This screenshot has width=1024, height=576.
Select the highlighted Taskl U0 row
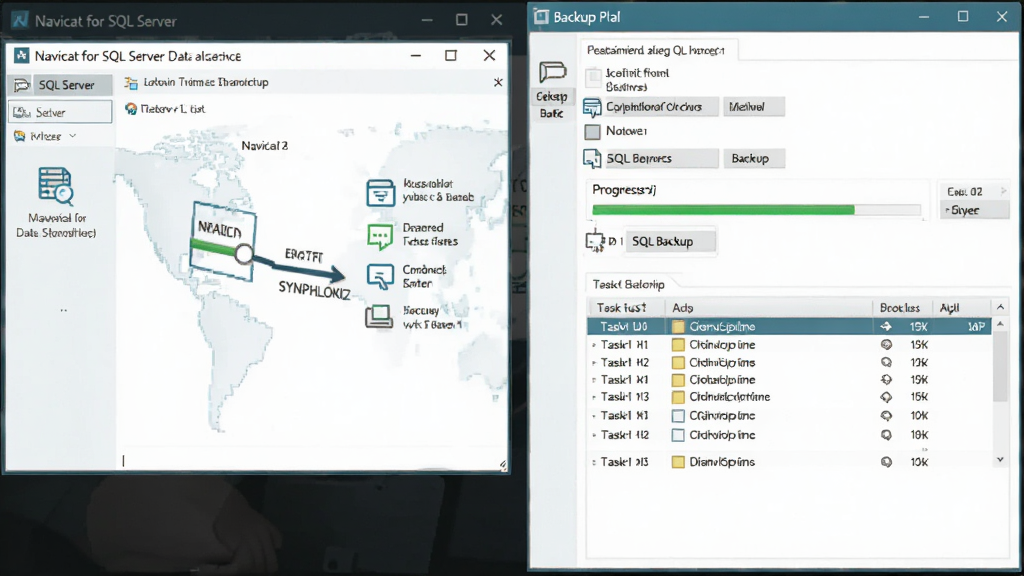click(789, 327)
